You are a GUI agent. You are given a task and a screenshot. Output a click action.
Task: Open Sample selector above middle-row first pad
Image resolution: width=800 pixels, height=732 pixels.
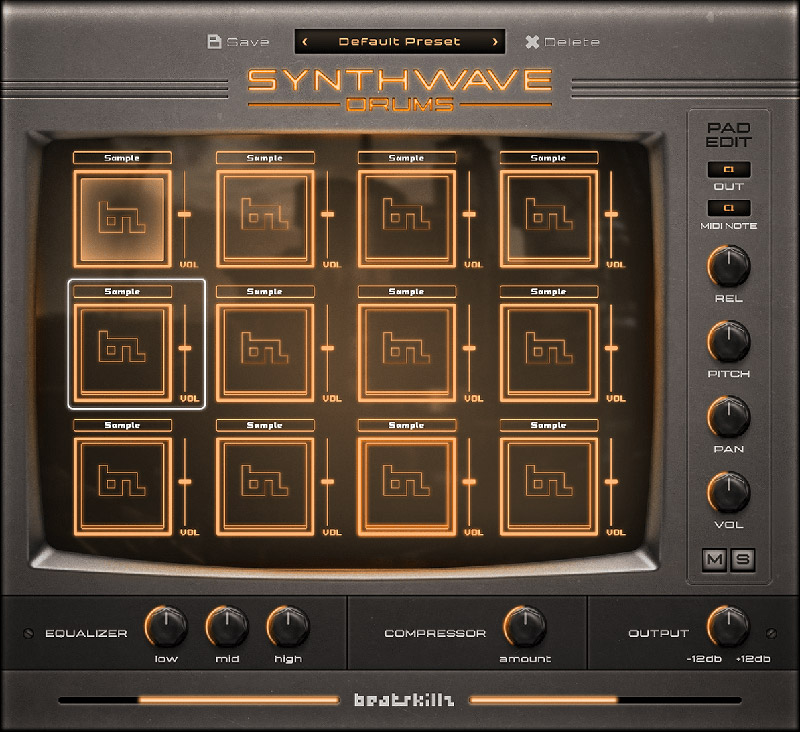[x=122, y=291]
